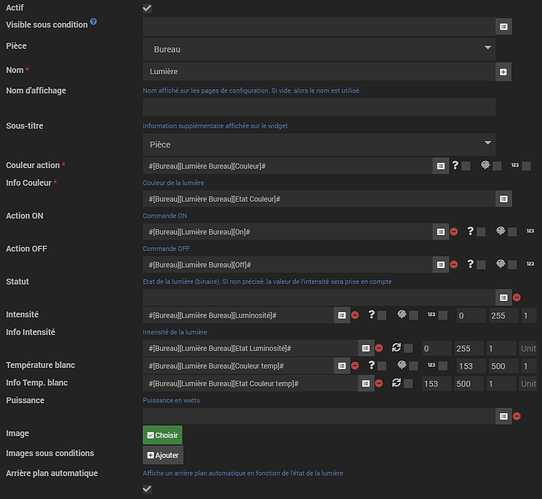Click the Nom d'affichage text field
542x499 pixels.
coord(319,107)
